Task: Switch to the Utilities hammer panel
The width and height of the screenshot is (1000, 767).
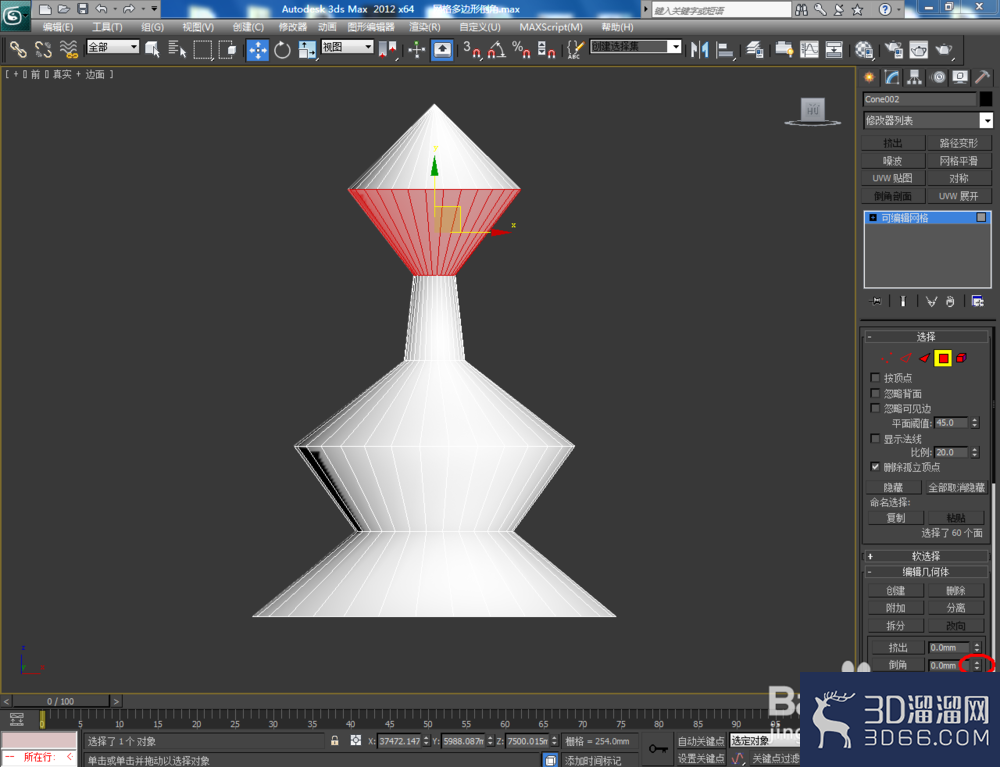Action: click(982, 78)
